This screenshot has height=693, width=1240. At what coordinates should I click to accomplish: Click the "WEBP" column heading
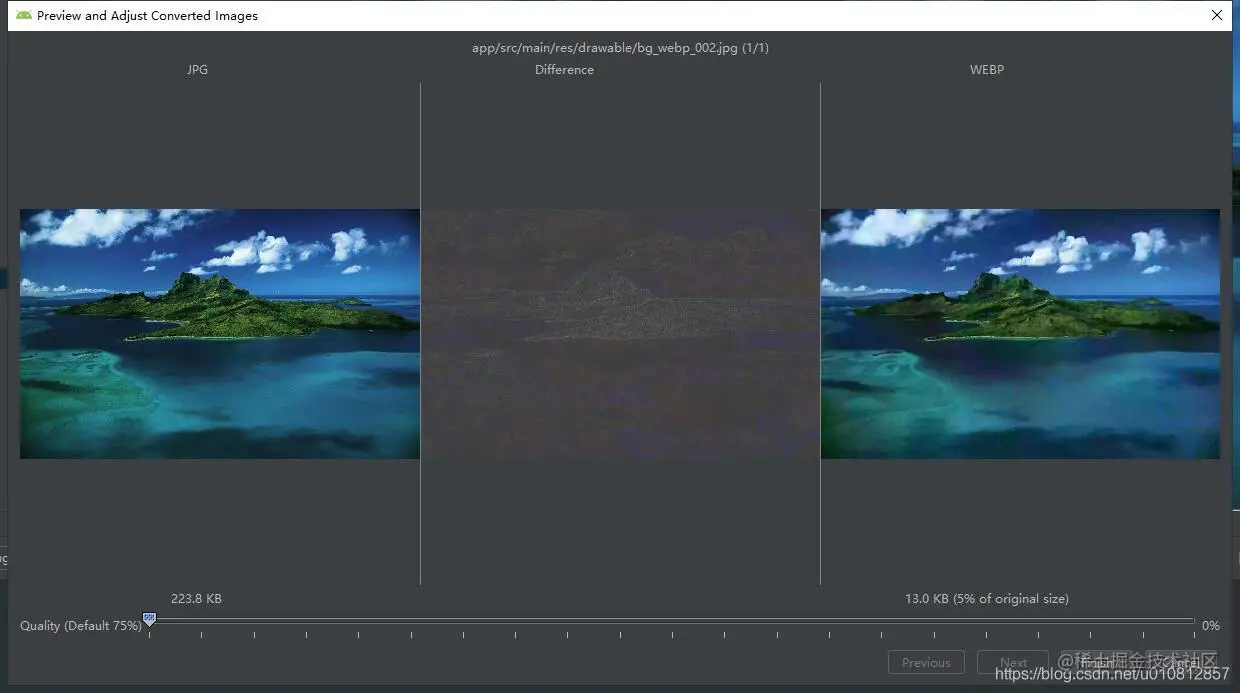click(987, 70)
